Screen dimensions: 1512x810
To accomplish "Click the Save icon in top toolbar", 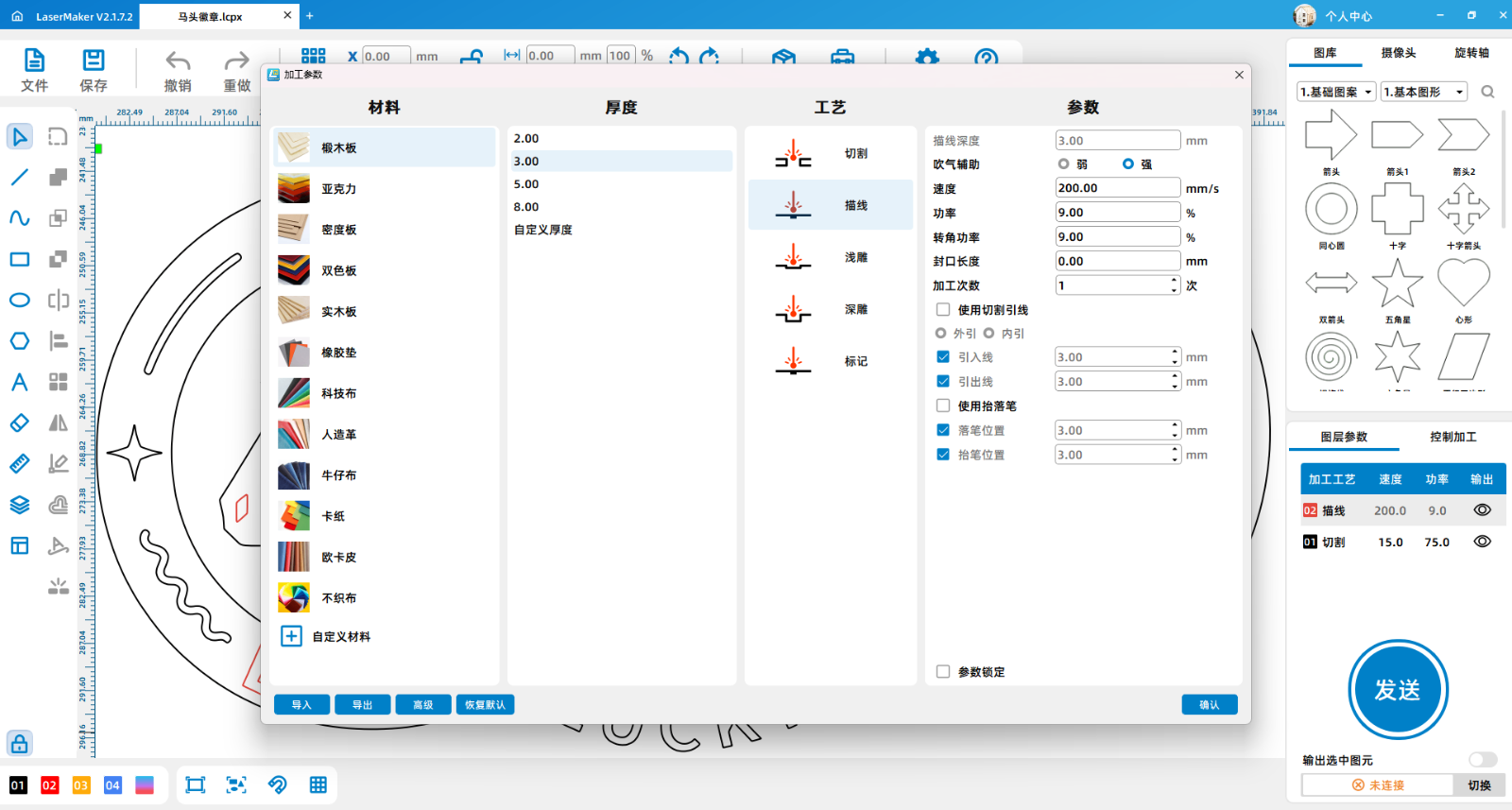I will tap(93, 70).
